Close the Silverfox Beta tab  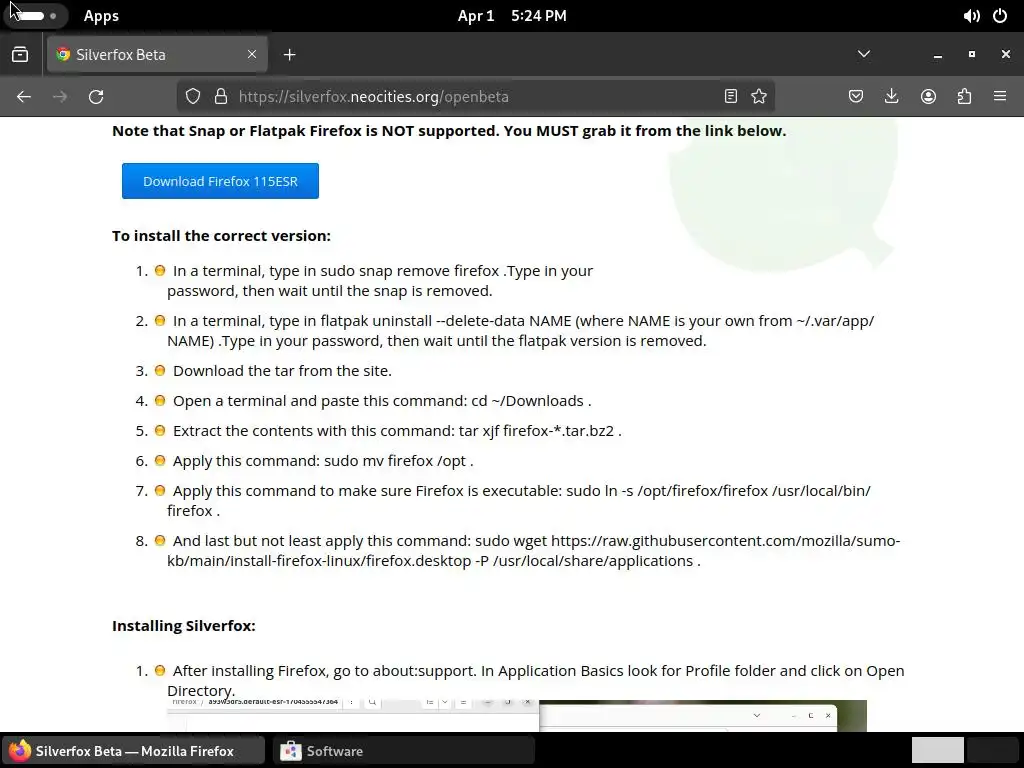252,54
